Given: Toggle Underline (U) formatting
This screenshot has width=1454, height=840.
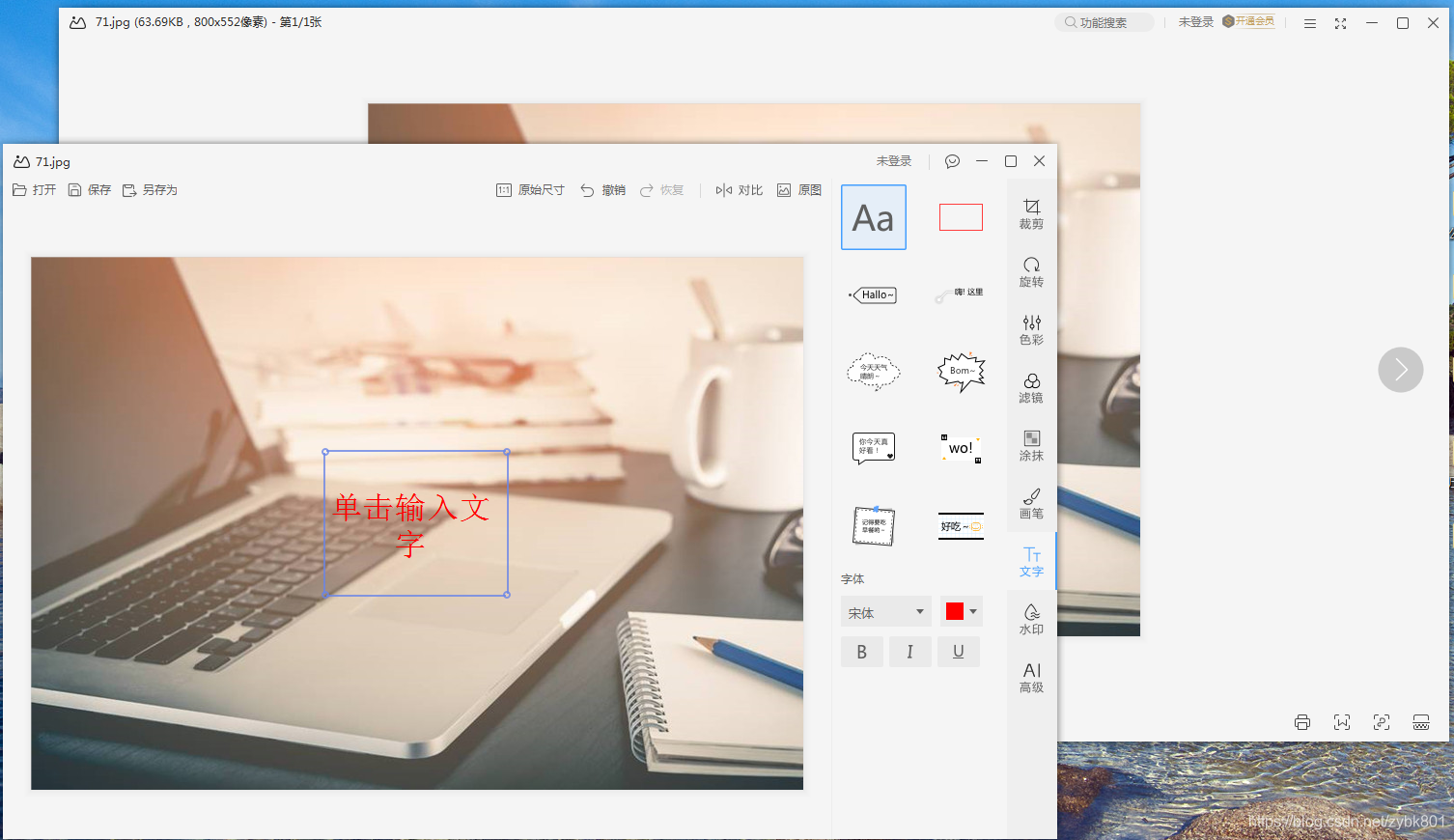Looking at the screenshot, I should pyautogui.click(x=959, y=652).
